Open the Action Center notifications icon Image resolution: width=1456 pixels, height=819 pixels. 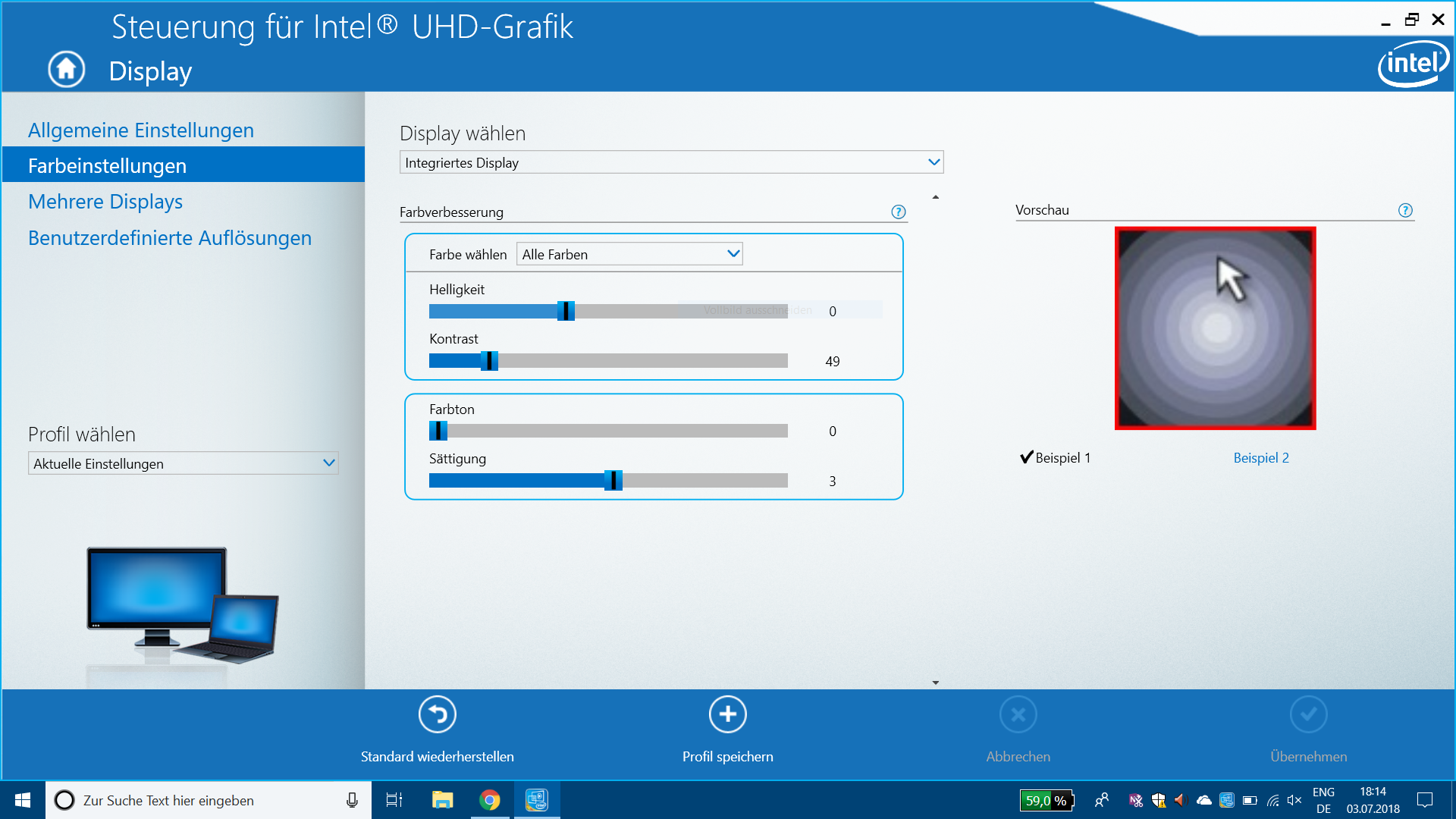pos(1425,800)
